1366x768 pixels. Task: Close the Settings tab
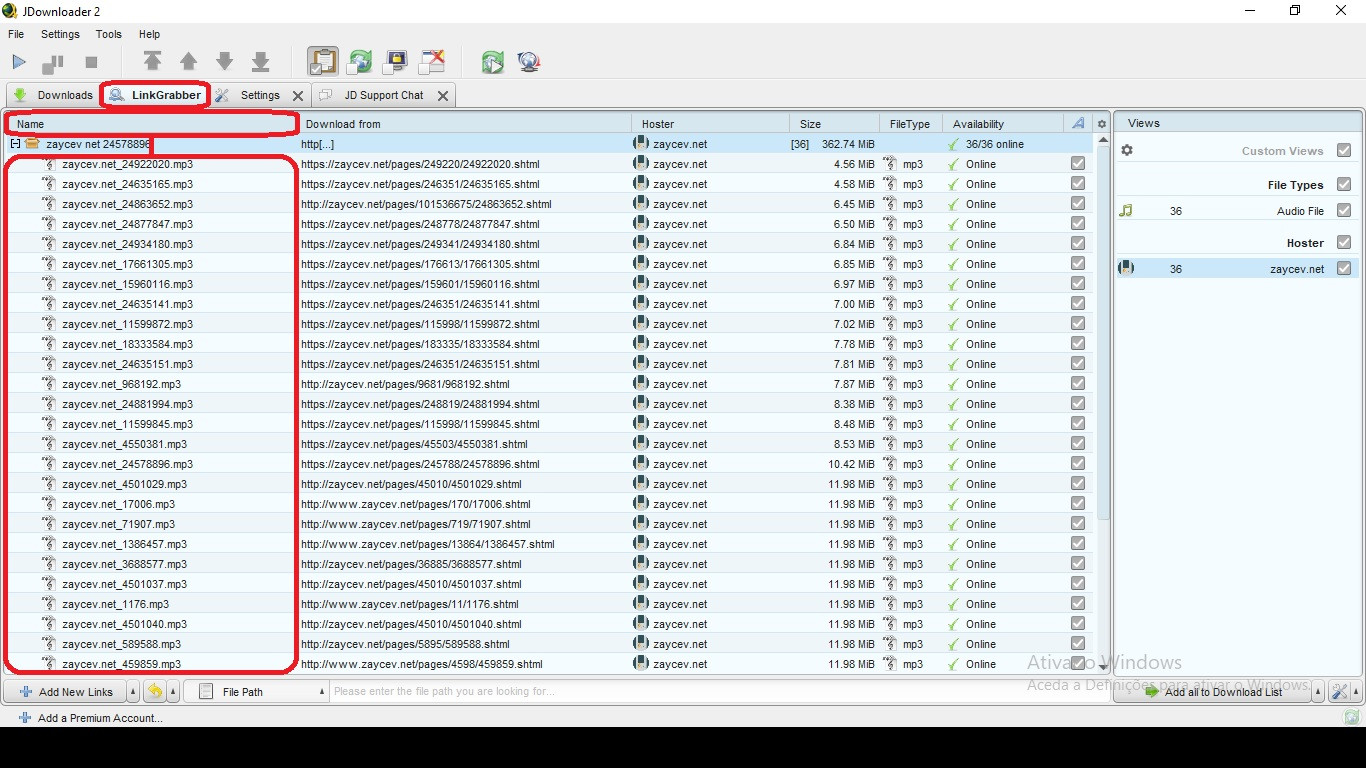(298, 96)
